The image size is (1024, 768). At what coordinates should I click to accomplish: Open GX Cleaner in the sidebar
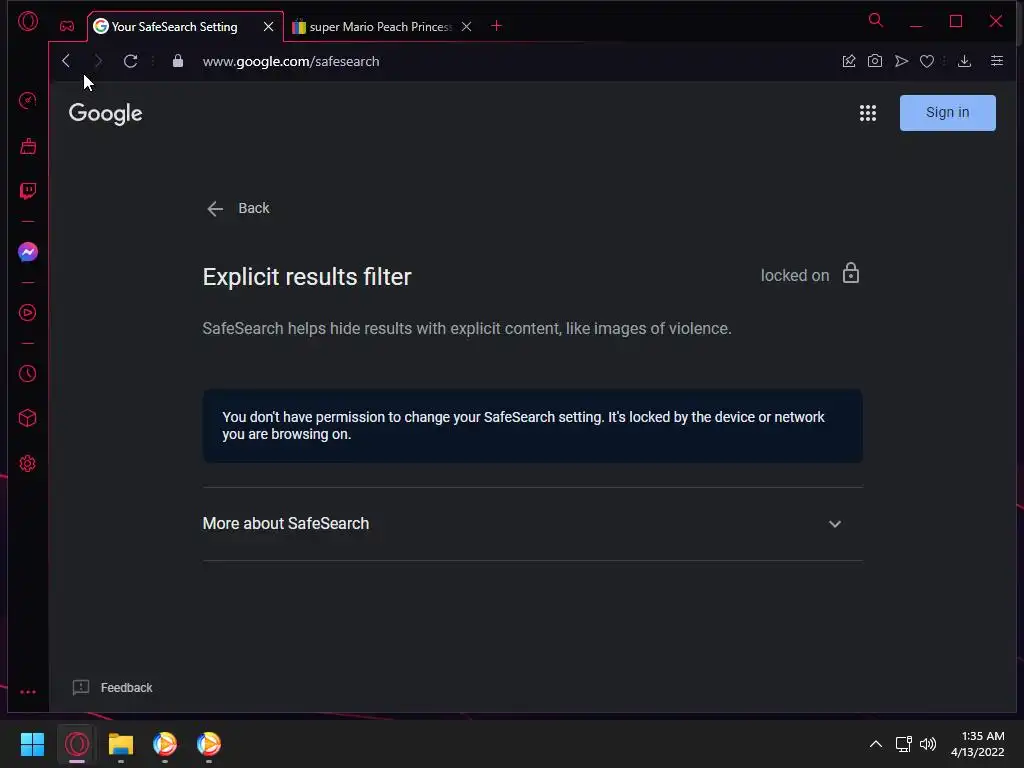click(27, 146)
